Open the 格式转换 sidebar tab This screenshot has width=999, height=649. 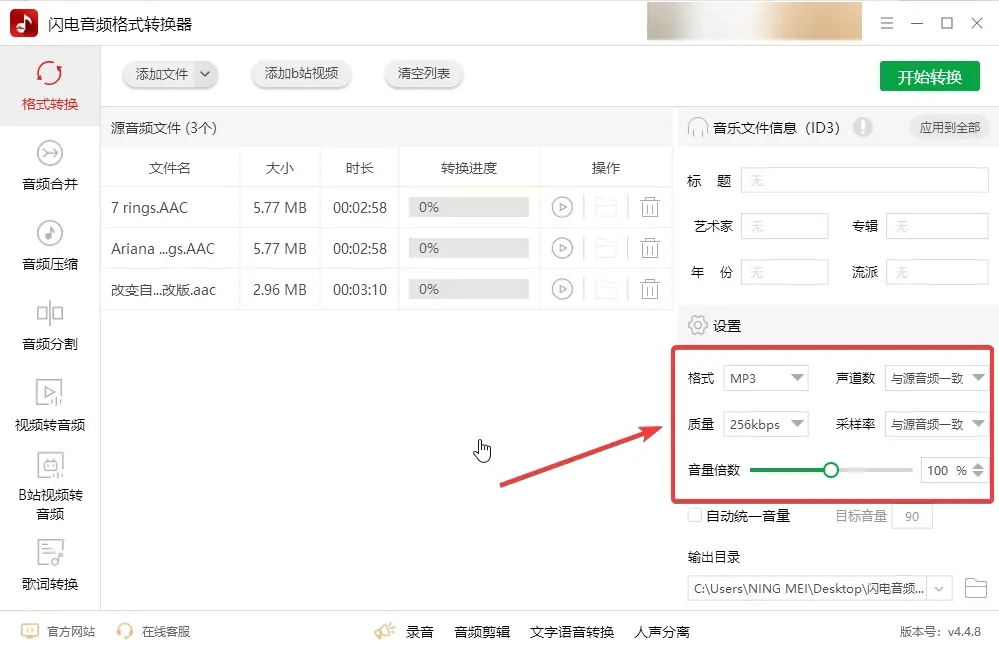(x=50, y=86)
